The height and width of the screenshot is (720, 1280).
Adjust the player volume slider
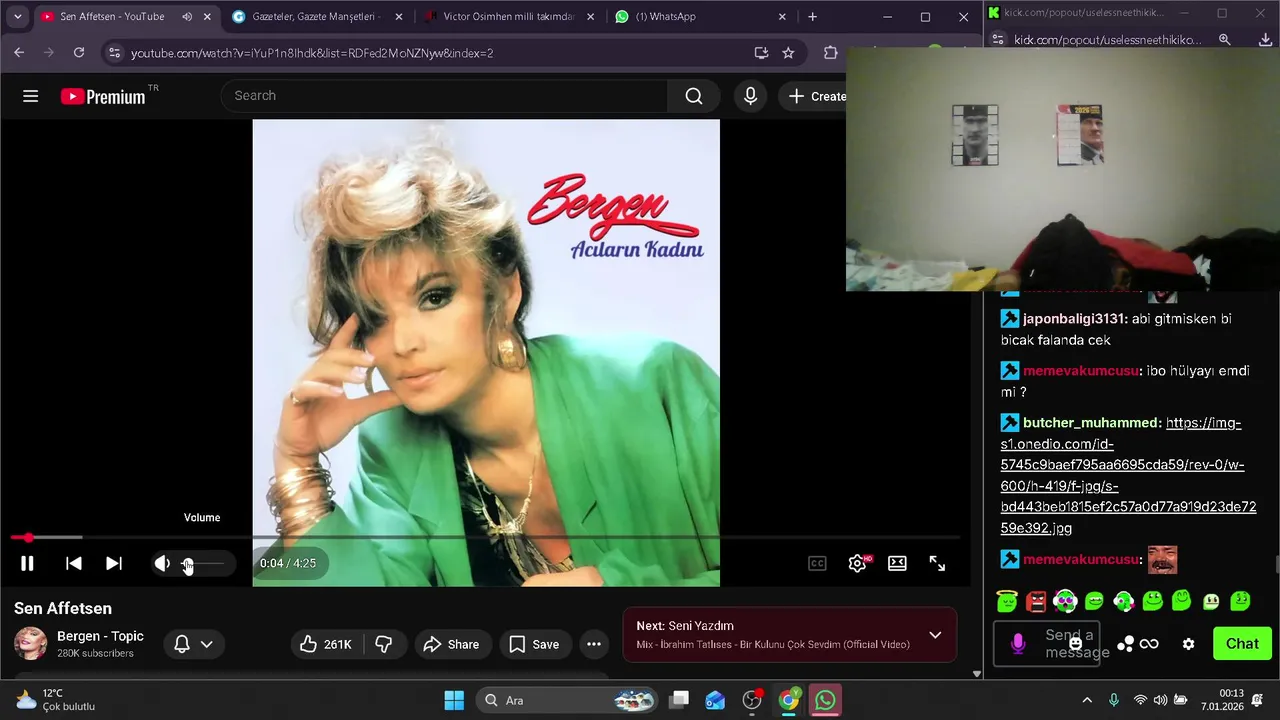[x=202, y=564]
